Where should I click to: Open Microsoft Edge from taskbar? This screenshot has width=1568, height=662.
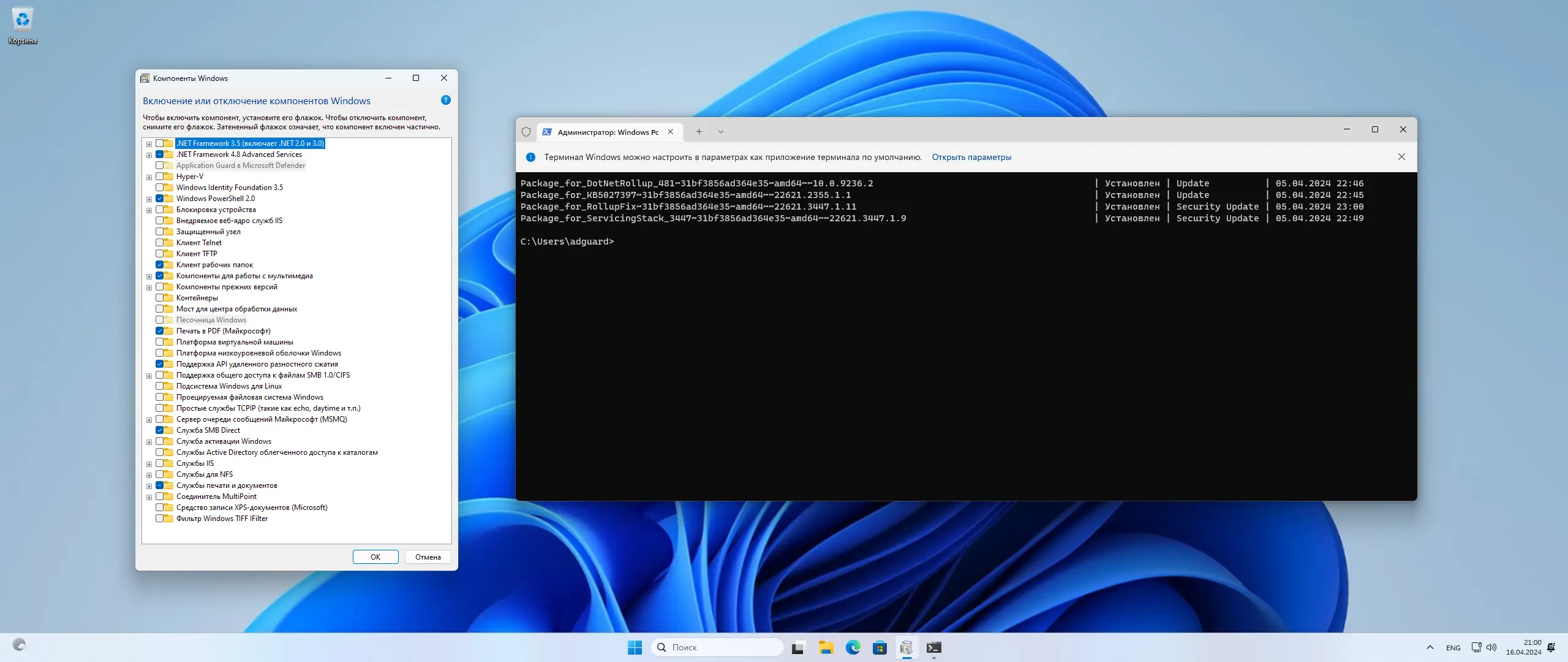point(853,647)
